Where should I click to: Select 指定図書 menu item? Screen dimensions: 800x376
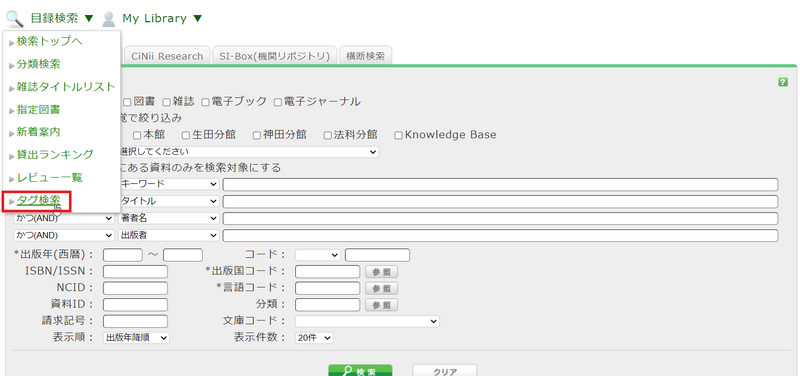pos(38,109)
